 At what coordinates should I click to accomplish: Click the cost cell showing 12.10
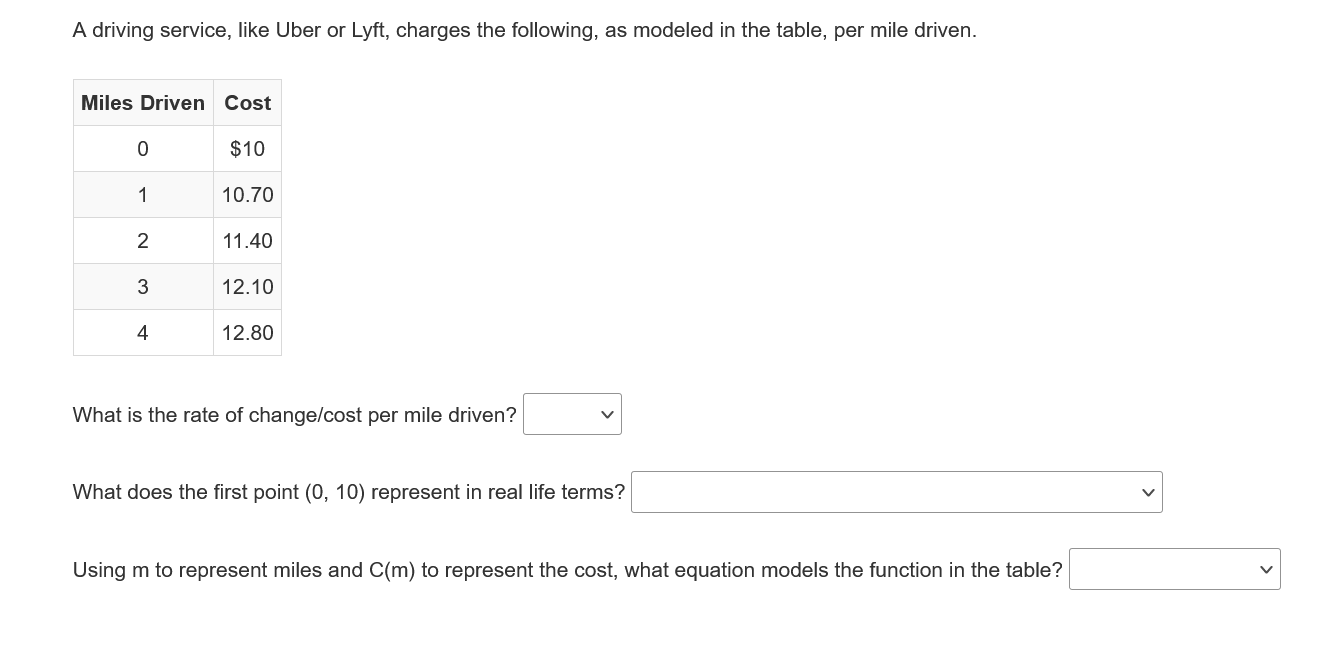(247, 286)
